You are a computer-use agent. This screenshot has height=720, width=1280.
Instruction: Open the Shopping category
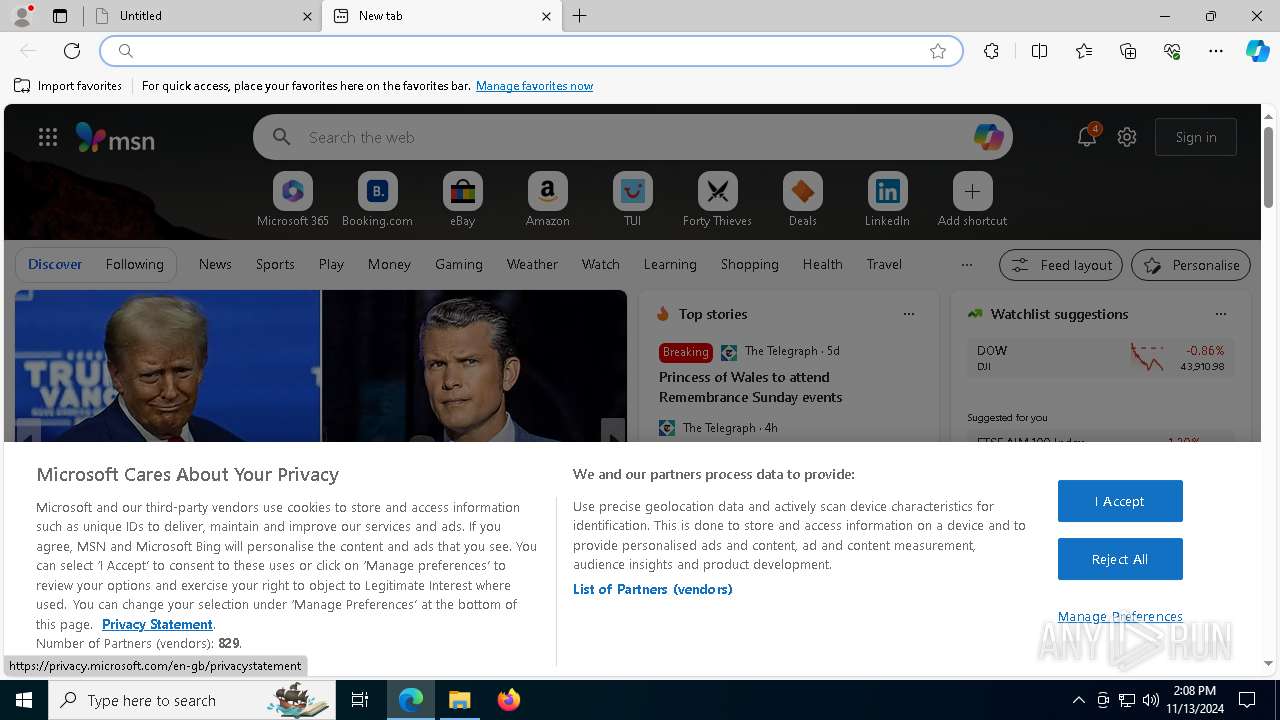[750, 264]
